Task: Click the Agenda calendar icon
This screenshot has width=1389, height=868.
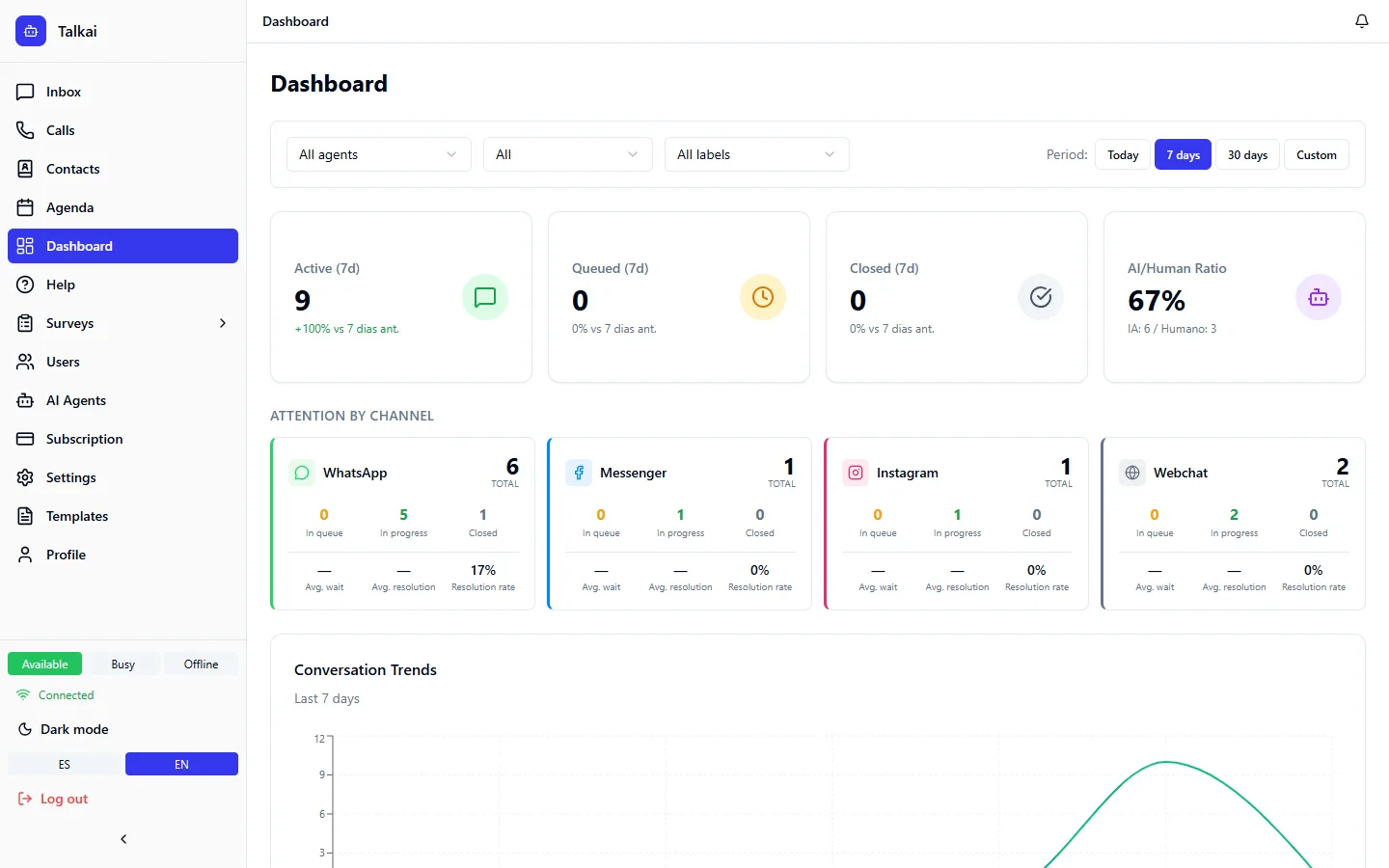Action: point(25,207)
